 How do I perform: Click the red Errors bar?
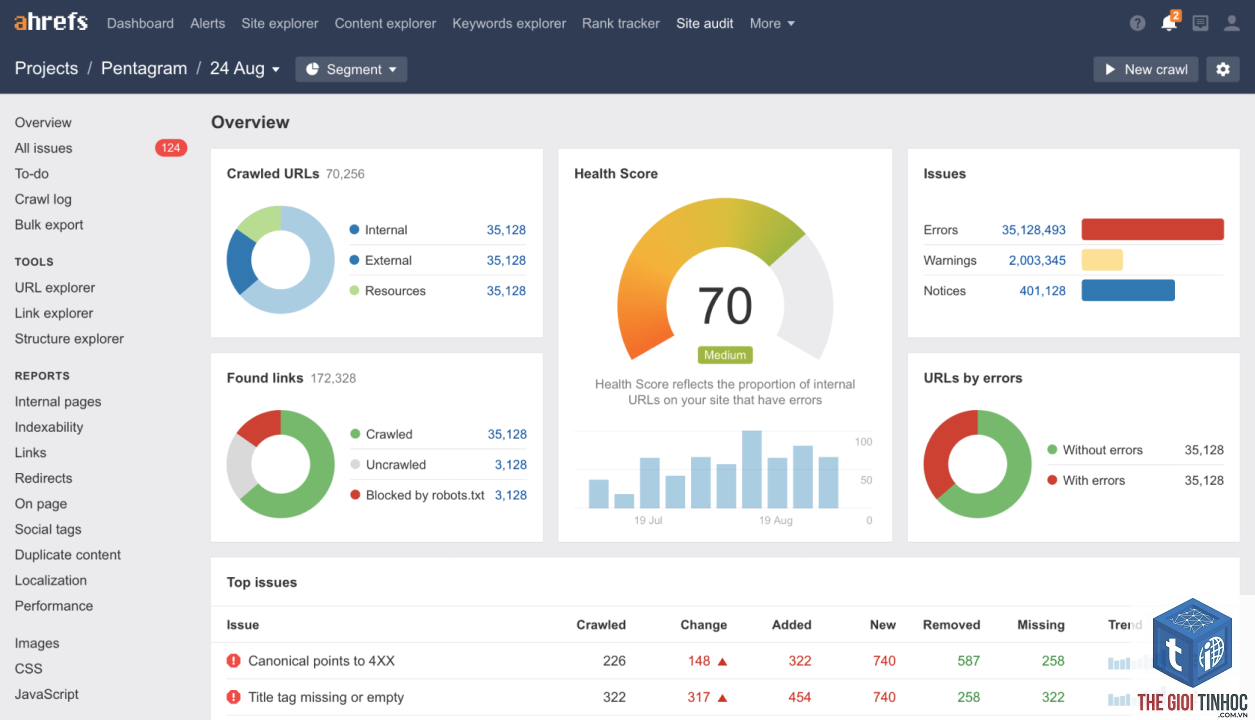point(1153,229)
